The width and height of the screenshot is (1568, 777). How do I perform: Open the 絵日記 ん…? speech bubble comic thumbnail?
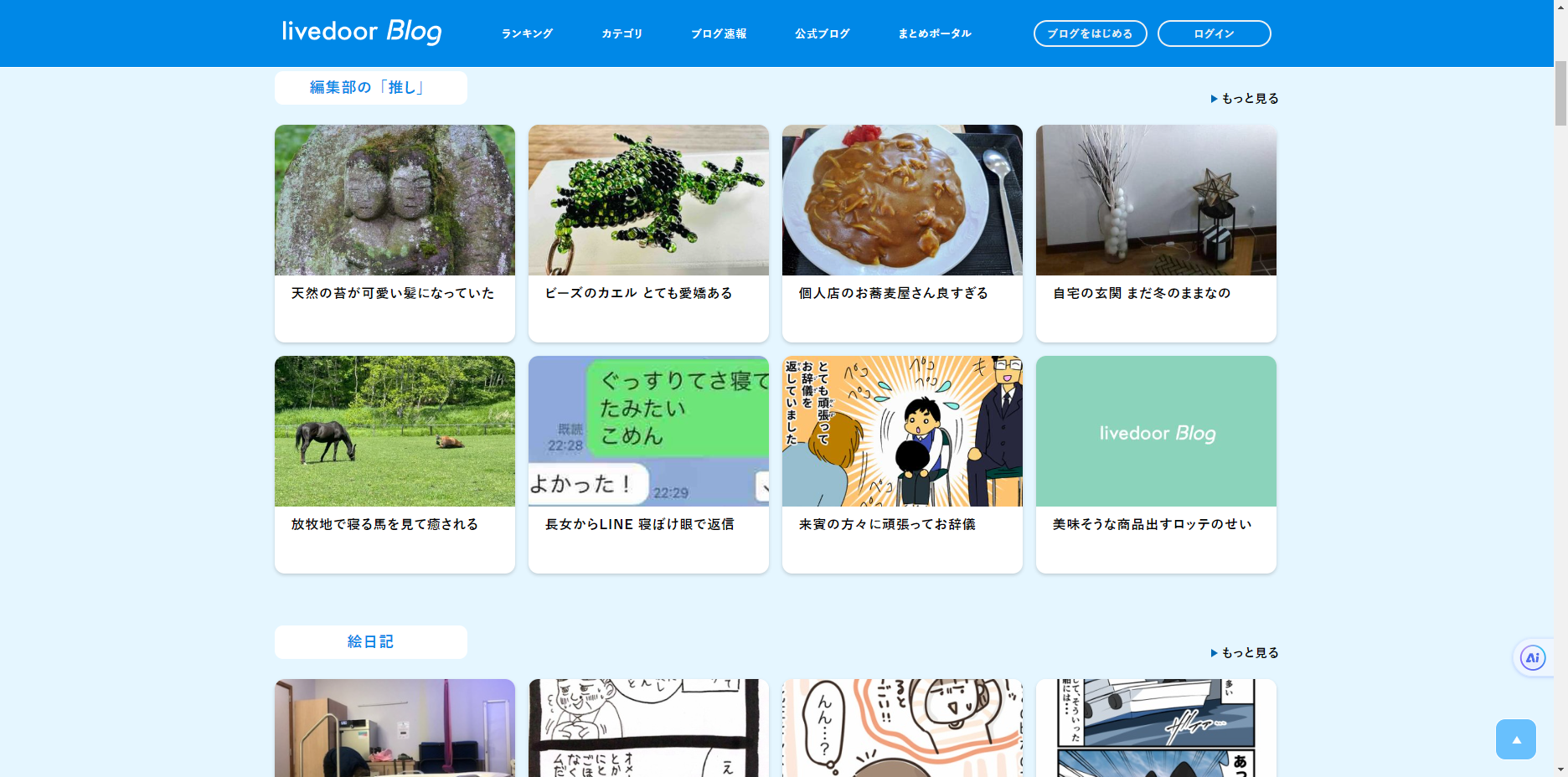(902, 728)
